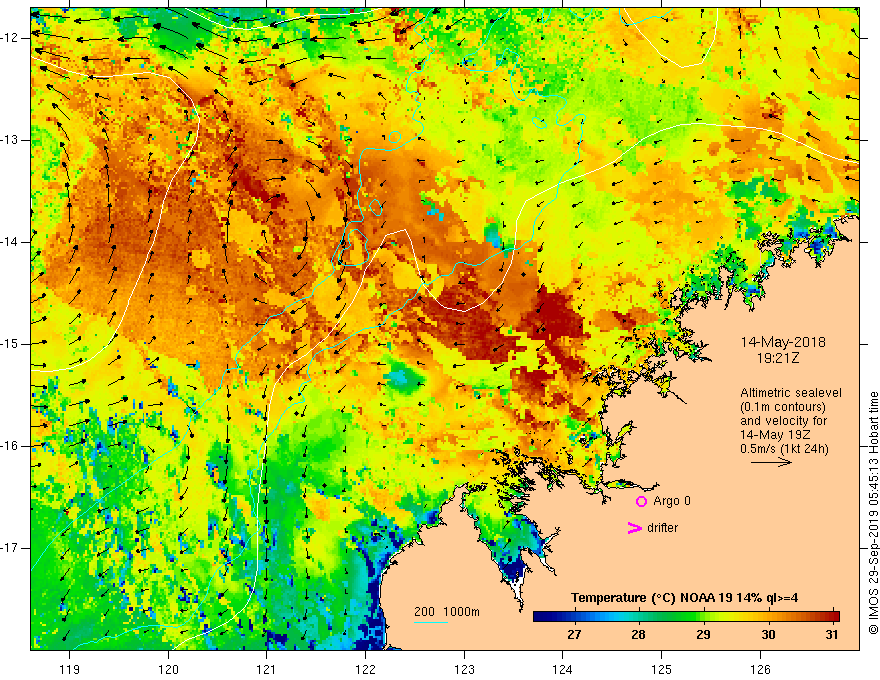Click the dark blue 27°C end of color bar

point(540,616)
